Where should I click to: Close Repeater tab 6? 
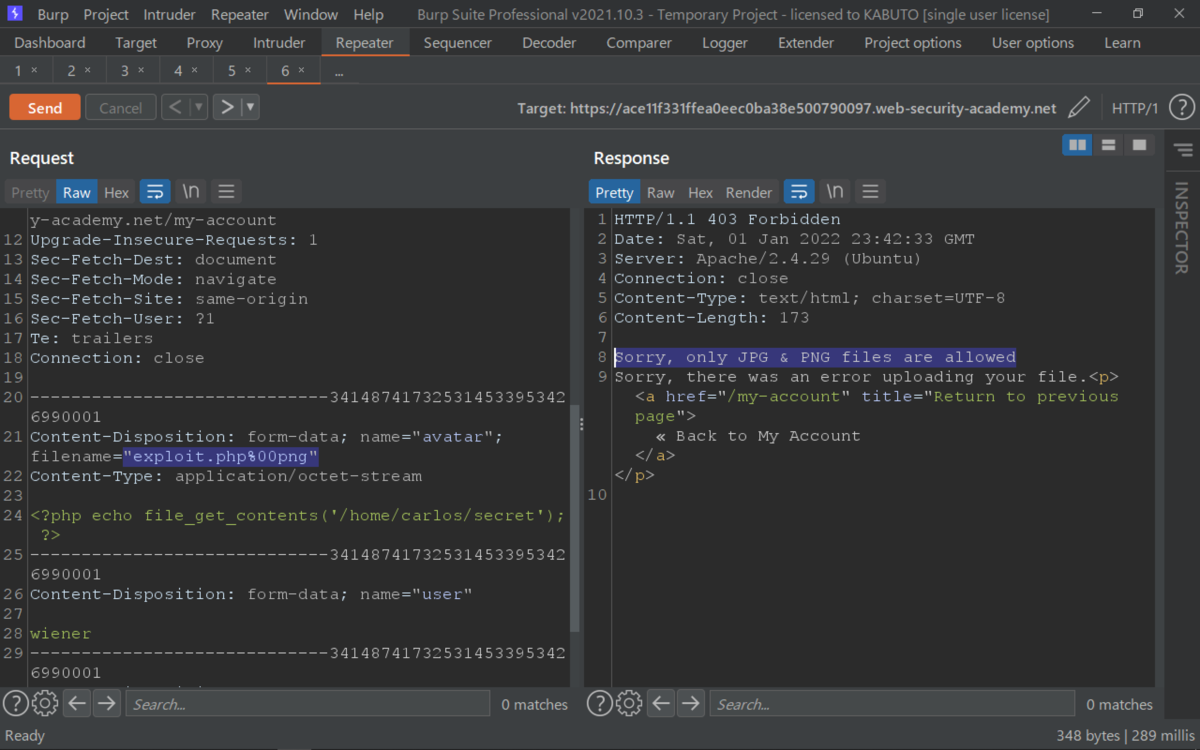(x=302, y=71)
